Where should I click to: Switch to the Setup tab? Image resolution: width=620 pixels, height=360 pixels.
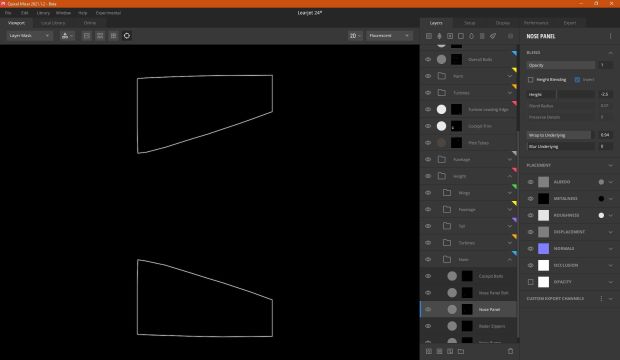pyautogui.click(x=470, y=23)
